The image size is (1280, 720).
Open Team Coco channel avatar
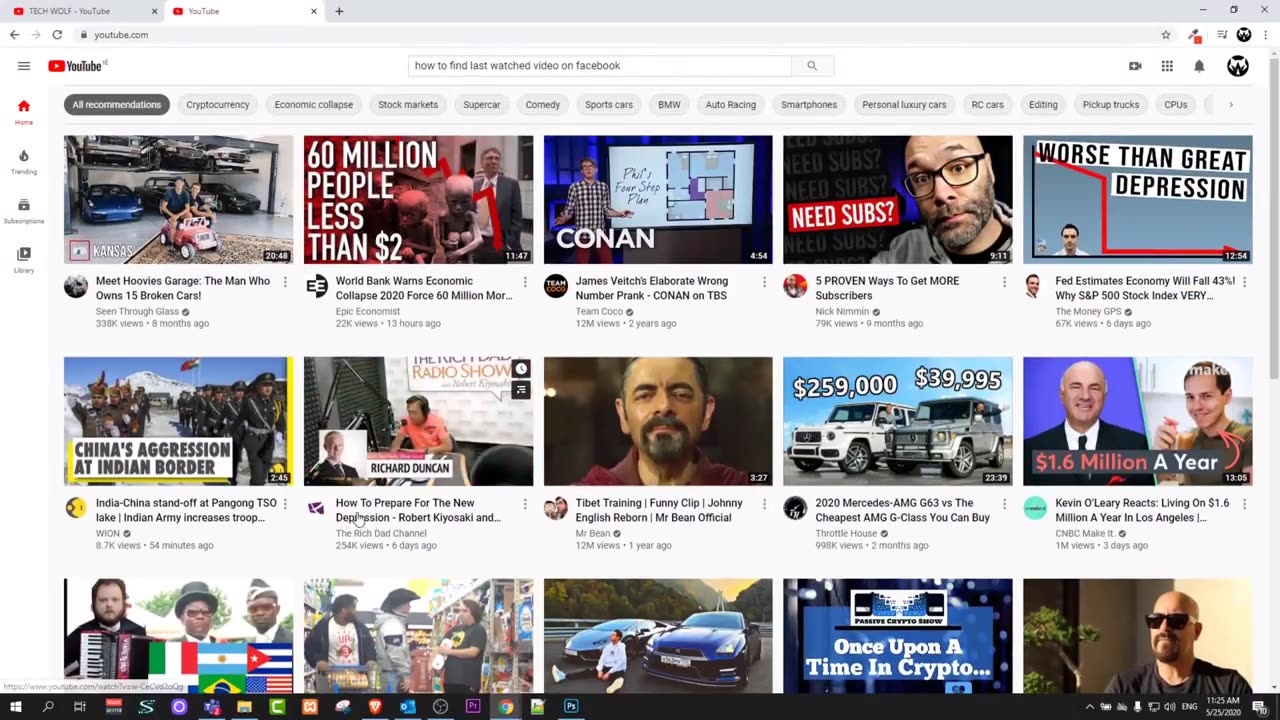(556, 287)
